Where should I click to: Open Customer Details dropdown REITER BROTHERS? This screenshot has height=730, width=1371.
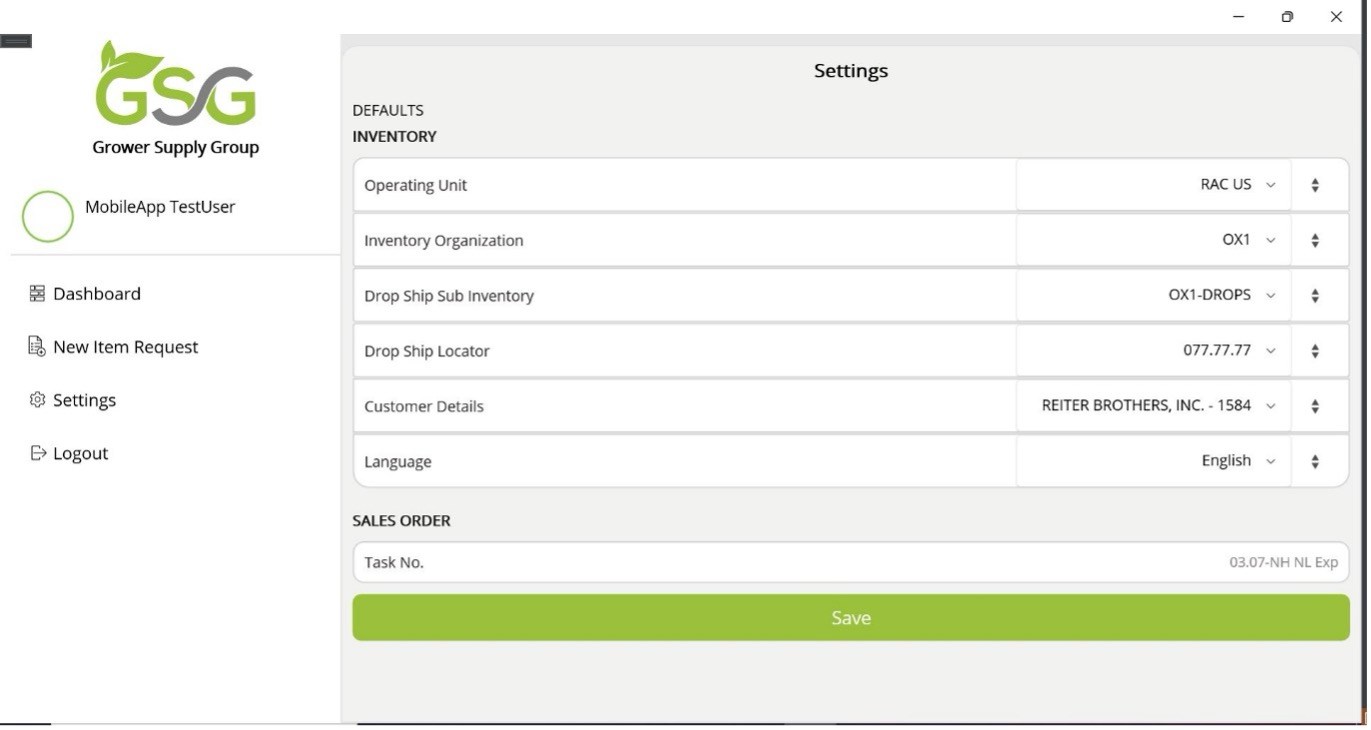point(1153,406)
